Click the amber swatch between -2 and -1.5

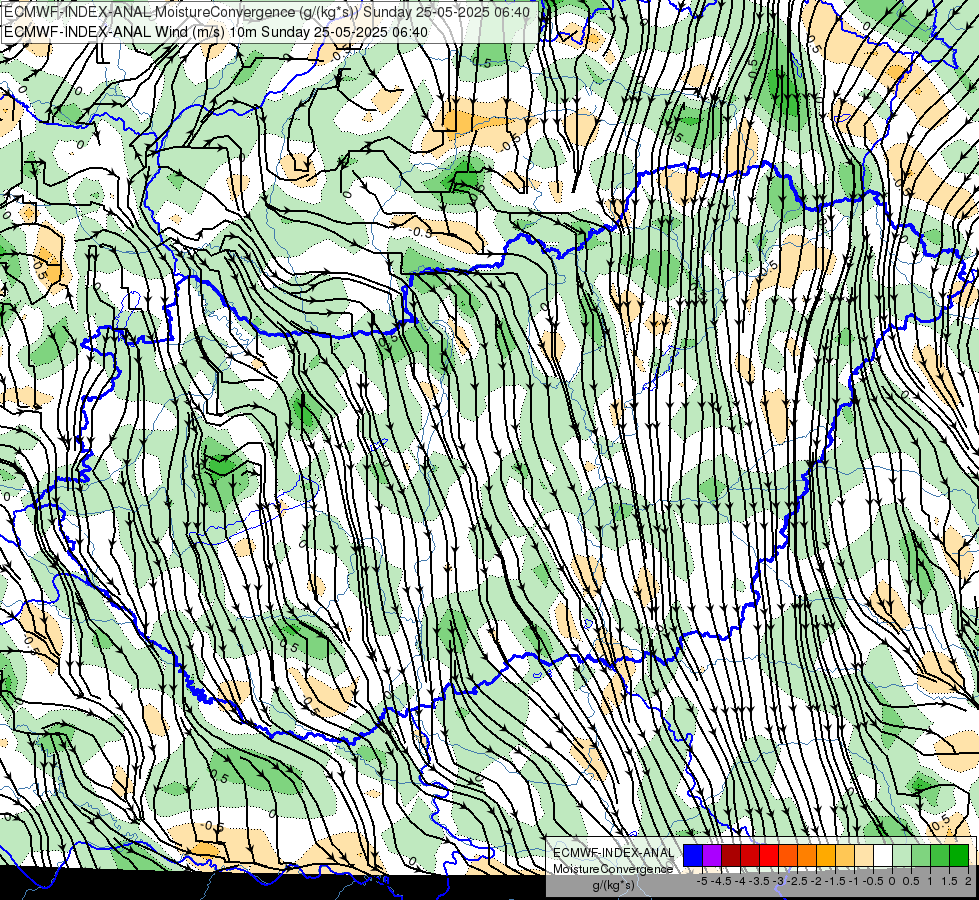pos(826,855)
